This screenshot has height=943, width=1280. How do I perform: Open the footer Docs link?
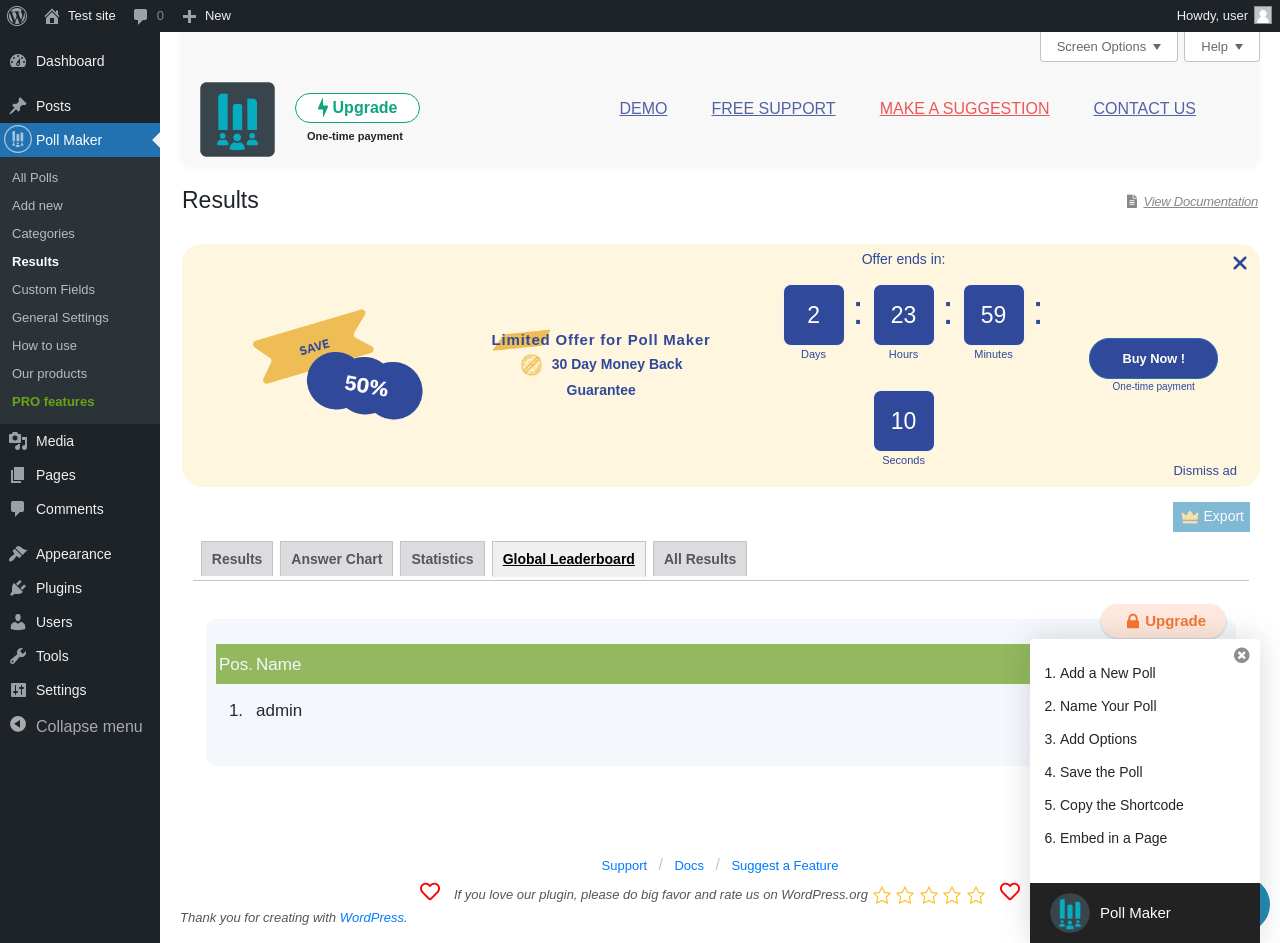pyautogui.click(x=689, y=866)
